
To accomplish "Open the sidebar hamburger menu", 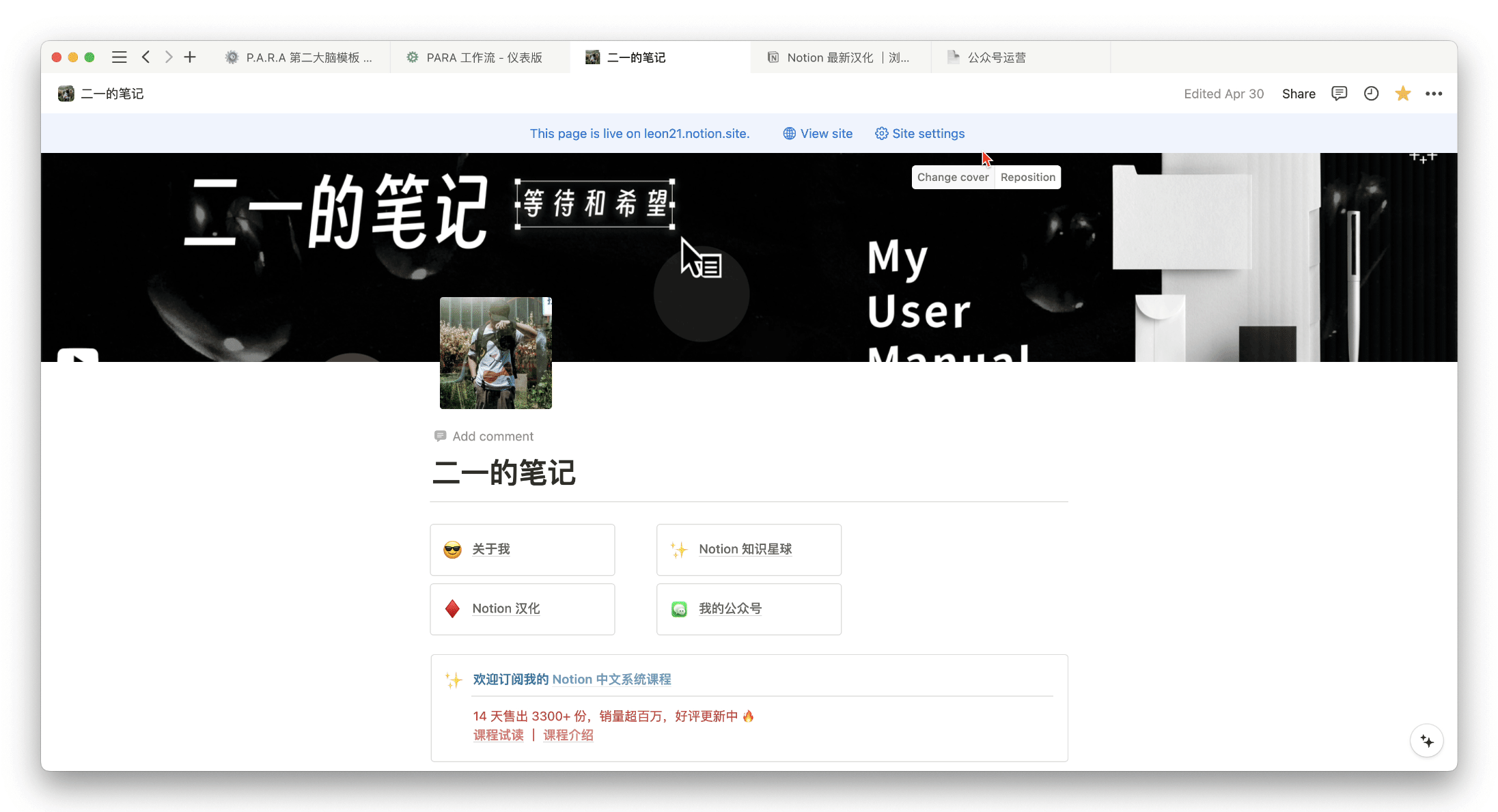I will [120, 57].
